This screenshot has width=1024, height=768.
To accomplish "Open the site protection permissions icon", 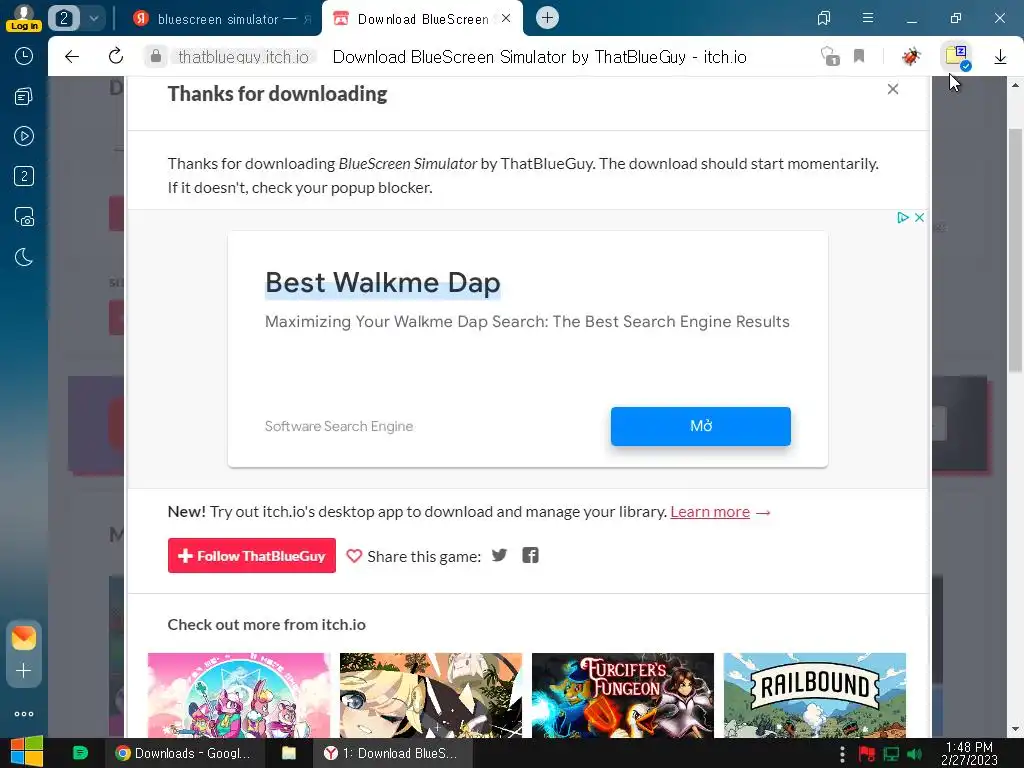I will (830, 57).
